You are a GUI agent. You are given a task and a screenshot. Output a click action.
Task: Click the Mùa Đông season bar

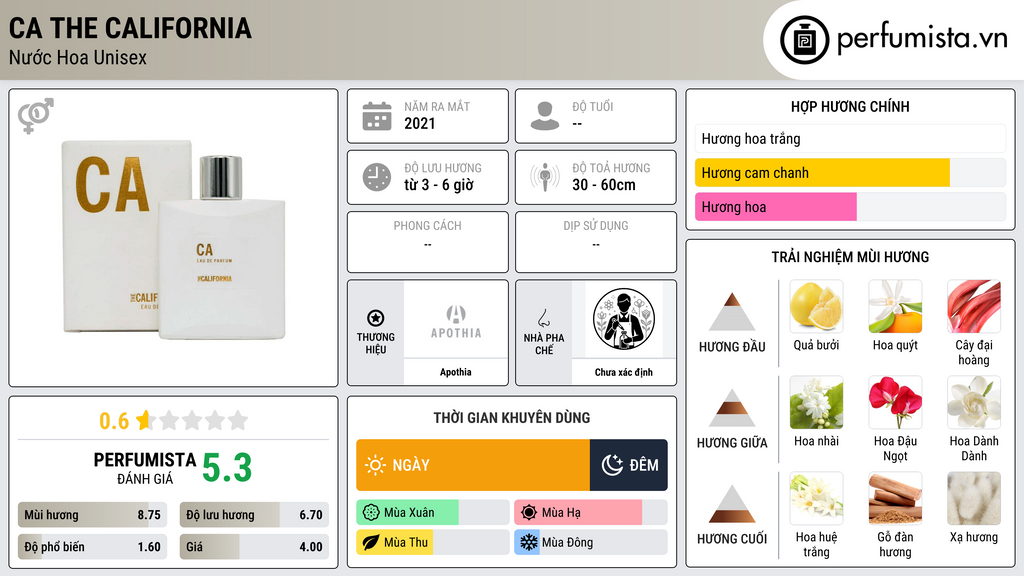(x=590, y=542)
